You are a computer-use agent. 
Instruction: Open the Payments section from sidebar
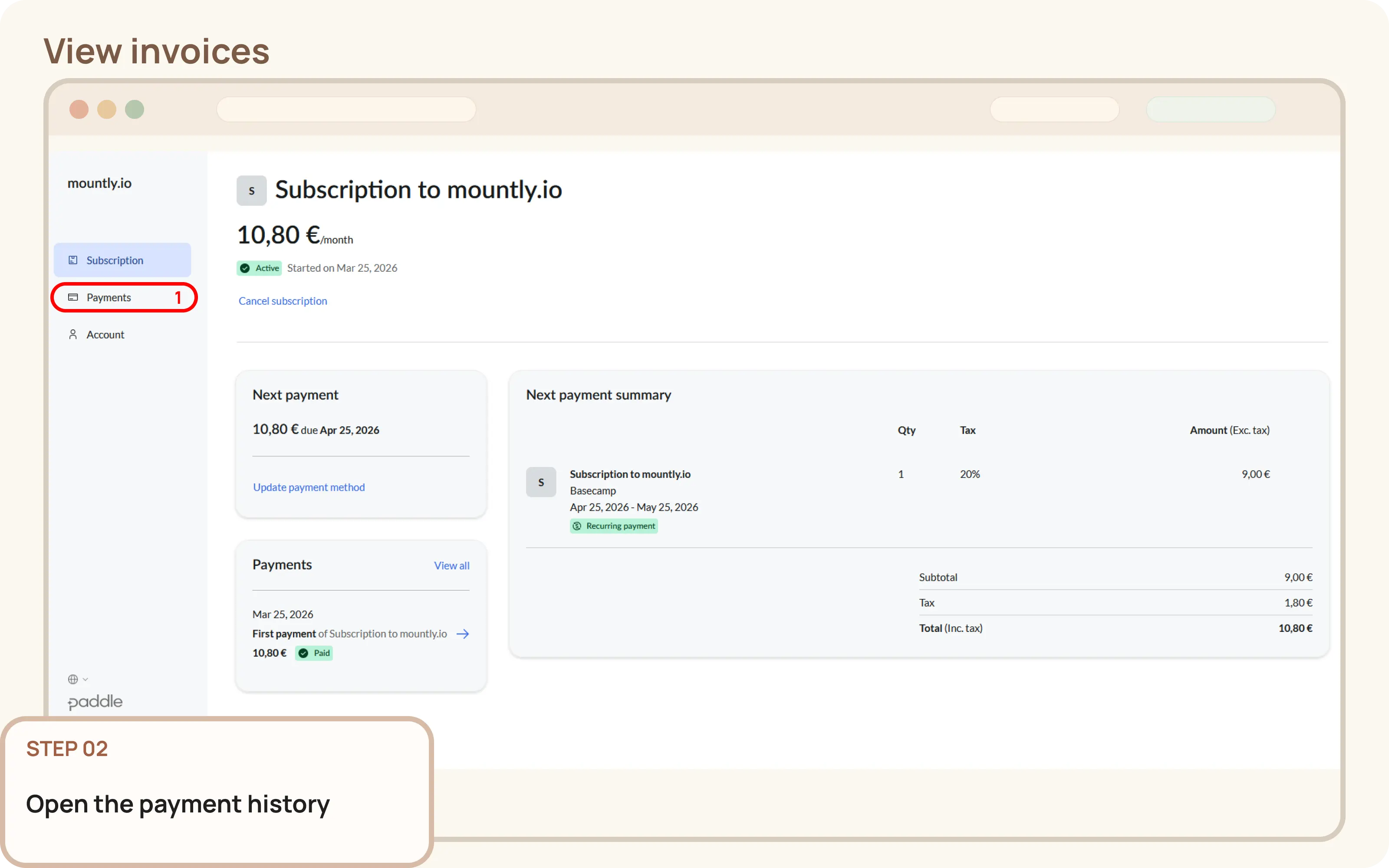(109, 297)
